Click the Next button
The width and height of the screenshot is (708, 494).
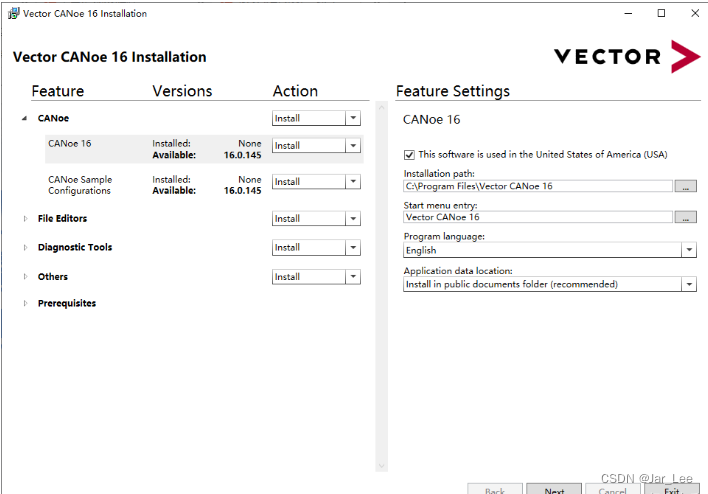coord(554,489)
